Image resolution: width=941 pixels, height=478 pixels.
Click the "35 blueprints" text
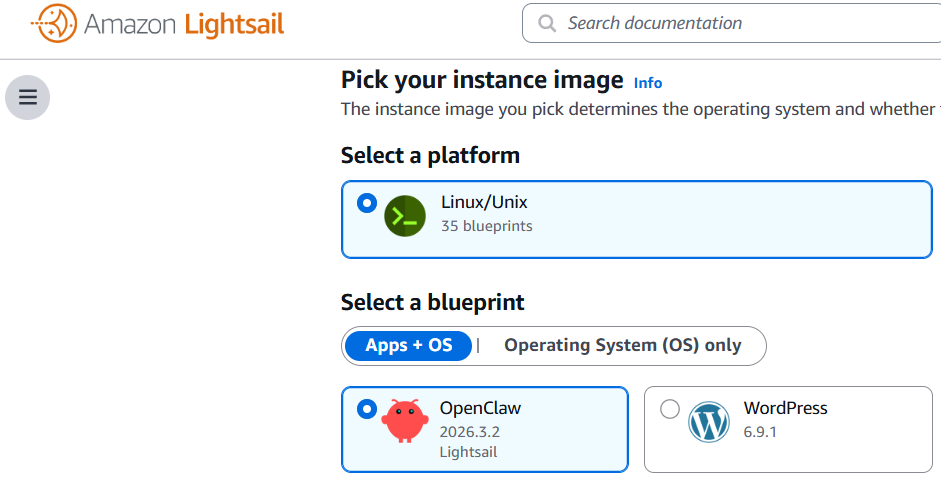tap(487, 226)
